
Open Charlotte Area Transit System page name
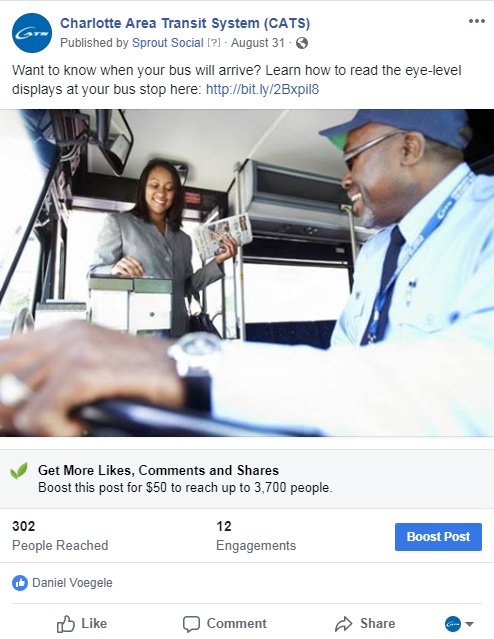(185, 23)
